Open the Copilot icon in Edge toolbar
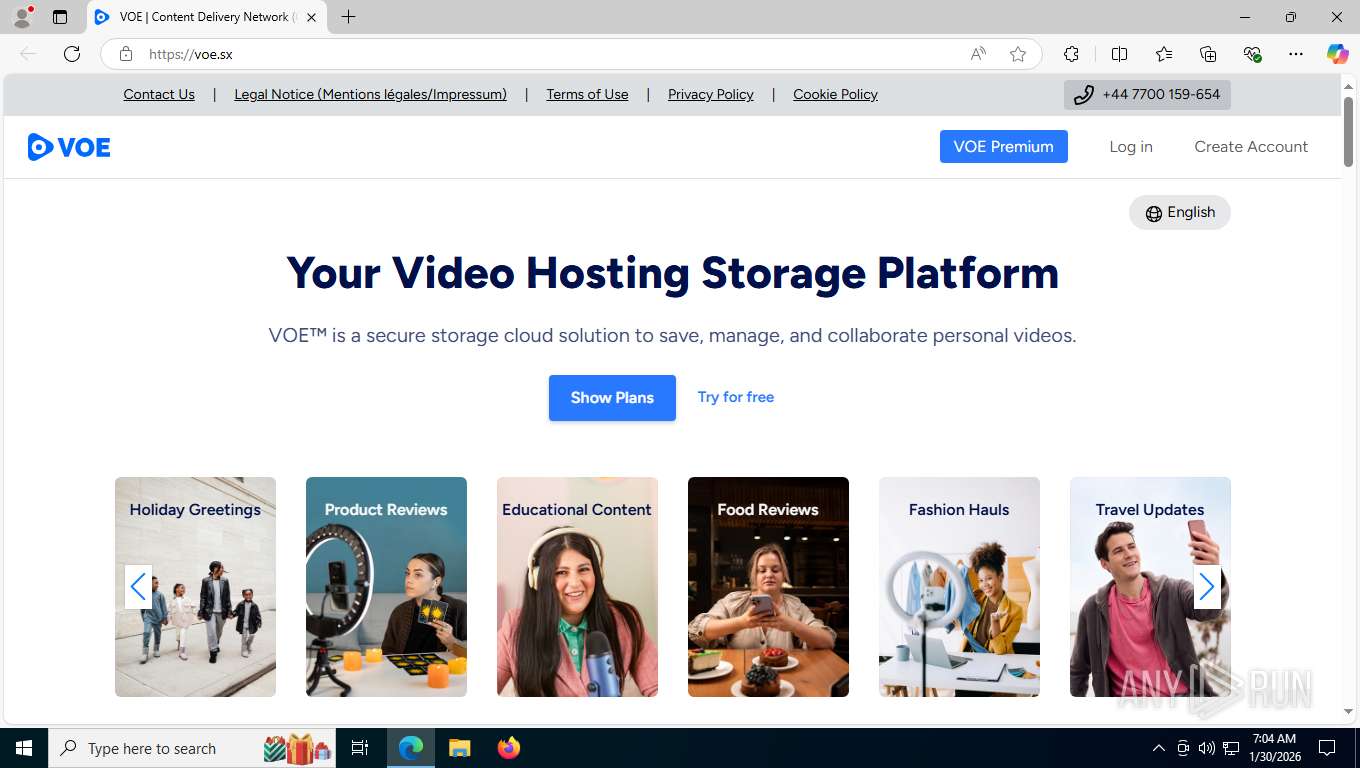Image resolution: width=1360 pixels, height=768 pixels. click(x=1337, y=54)
